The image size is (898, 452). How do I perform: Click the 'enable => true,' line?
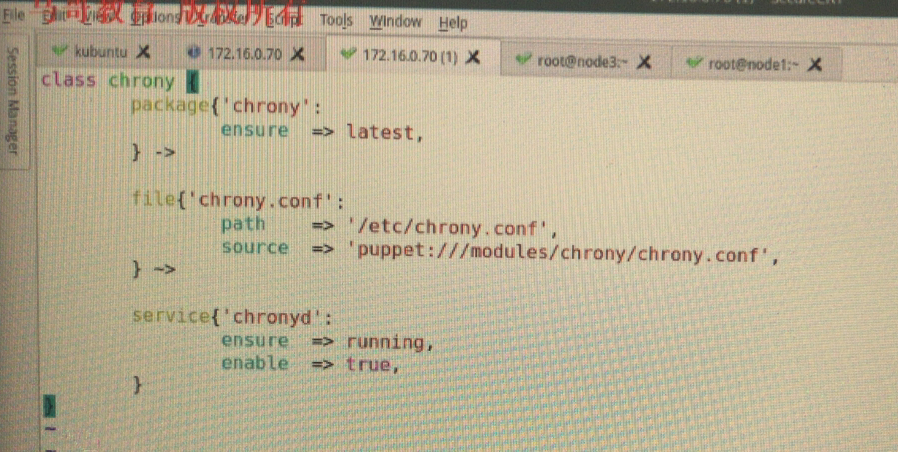310,364
